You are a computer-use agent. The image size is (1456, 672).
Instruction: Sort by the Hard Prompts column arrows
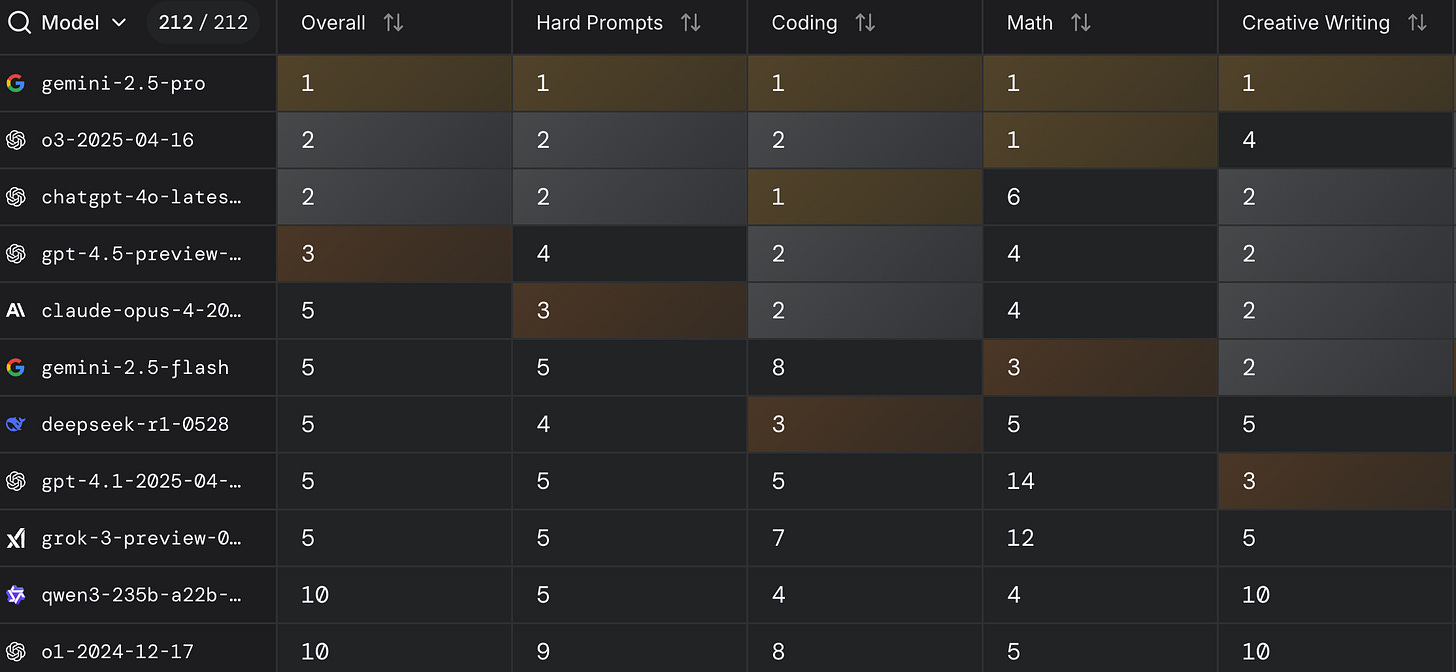tap(691, 23)
